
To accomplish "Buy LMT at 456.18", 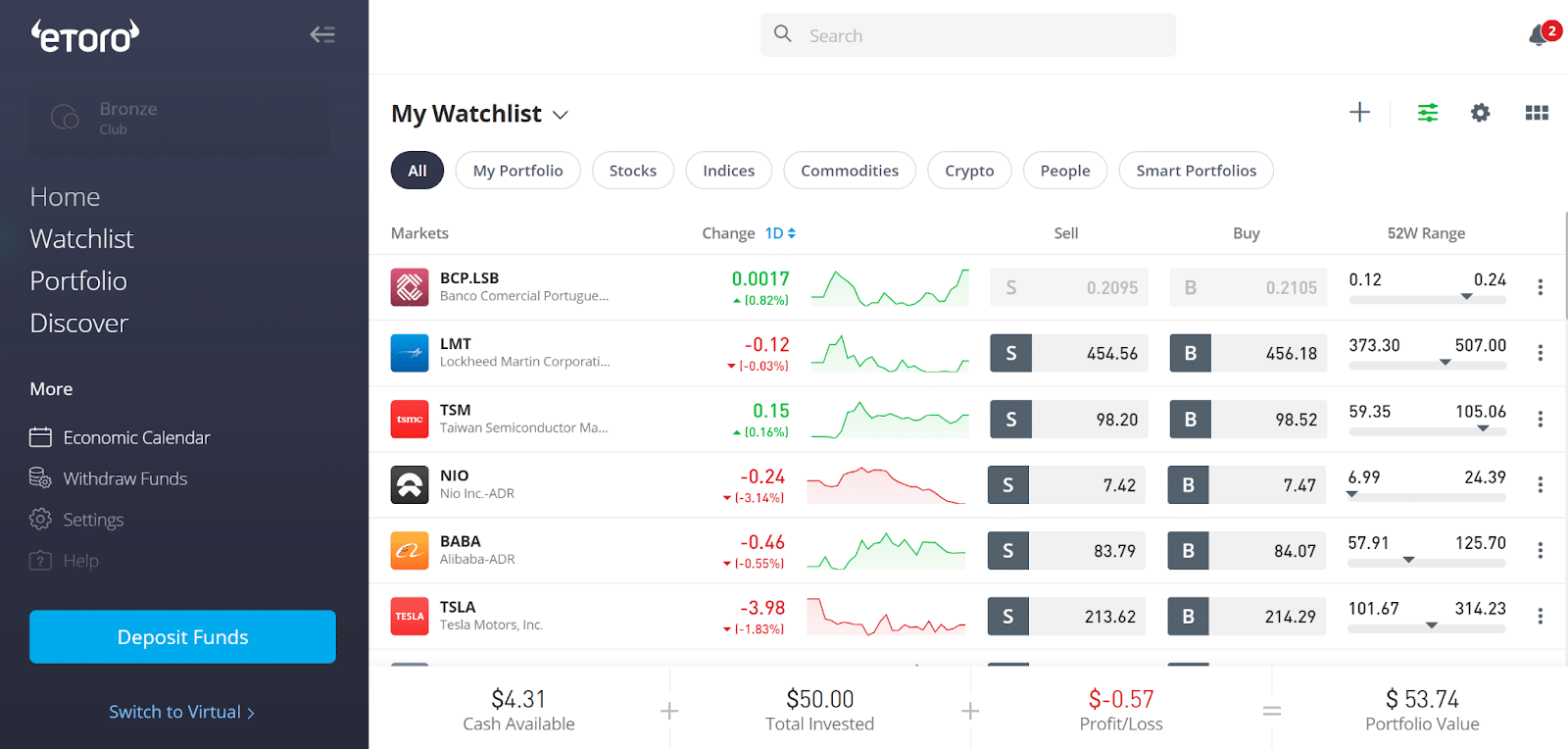I will pyautogui.click(x=1249, y=353).
